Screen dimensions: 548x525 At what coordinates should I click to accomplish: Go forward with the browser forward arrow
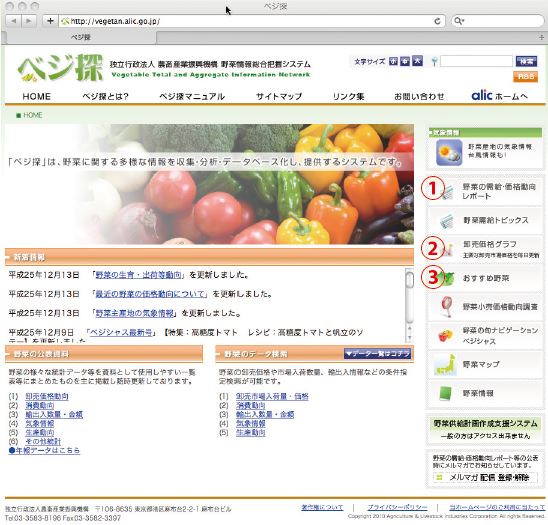tap(29, 21)
